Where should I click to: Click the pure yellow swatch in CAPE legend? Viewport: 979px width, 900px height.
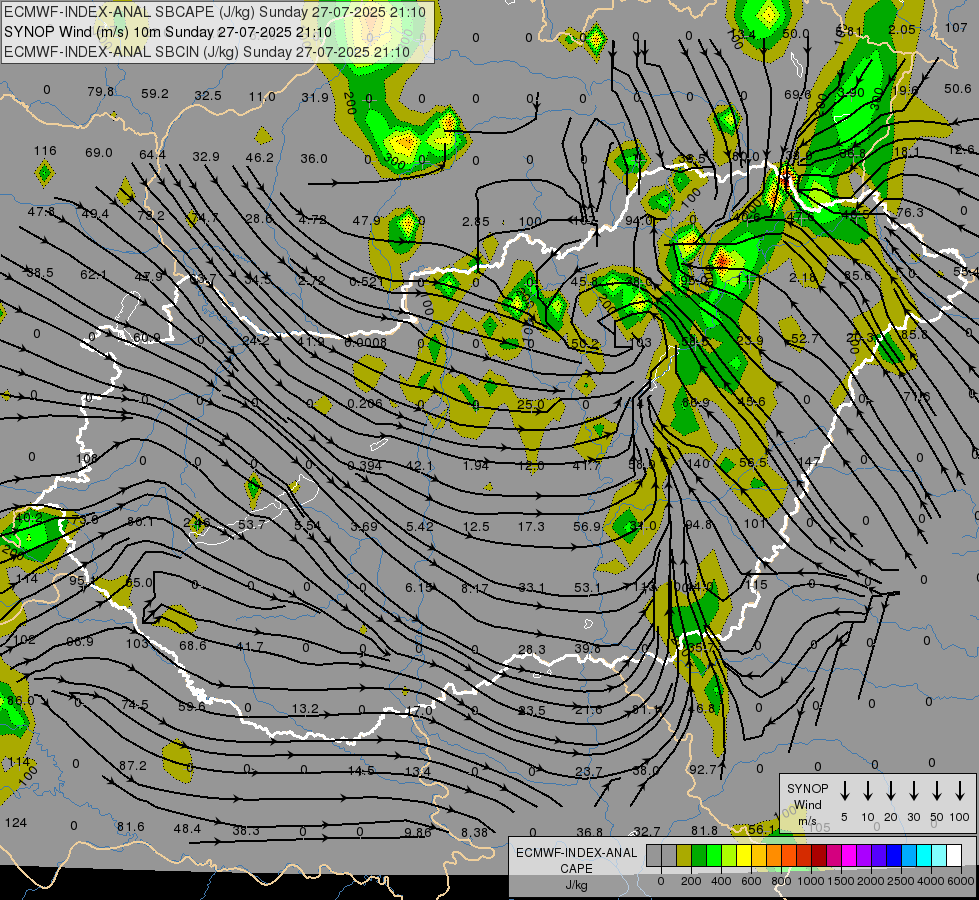pyautogui.click(x=744, y=856)
